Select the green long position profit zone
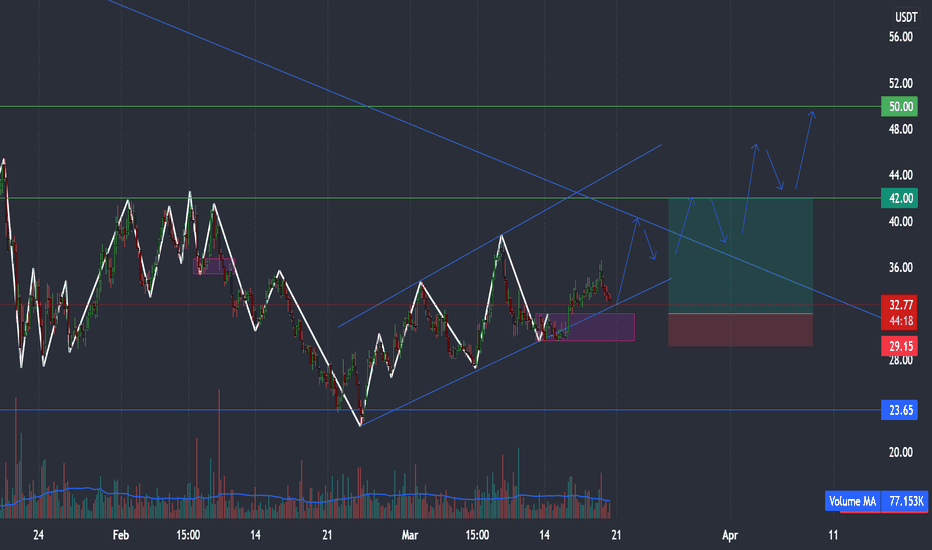 coord(741,256)
